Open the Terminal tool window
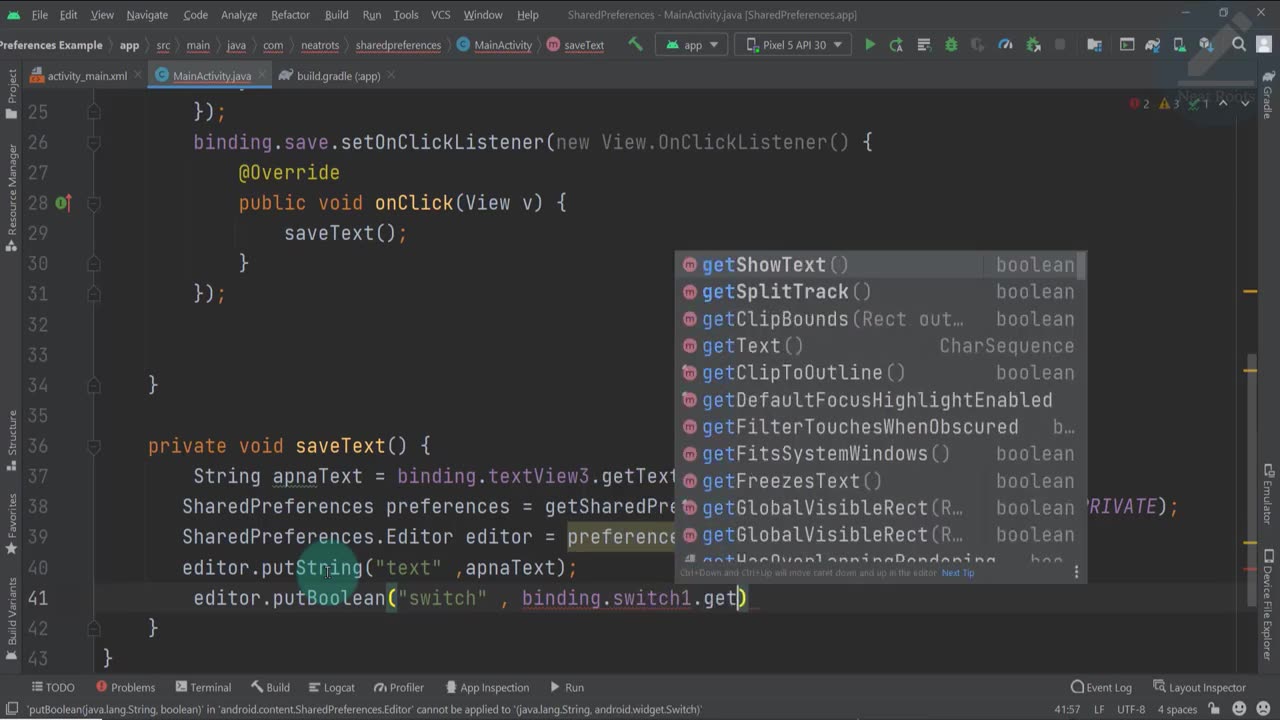 click(203, 687)
